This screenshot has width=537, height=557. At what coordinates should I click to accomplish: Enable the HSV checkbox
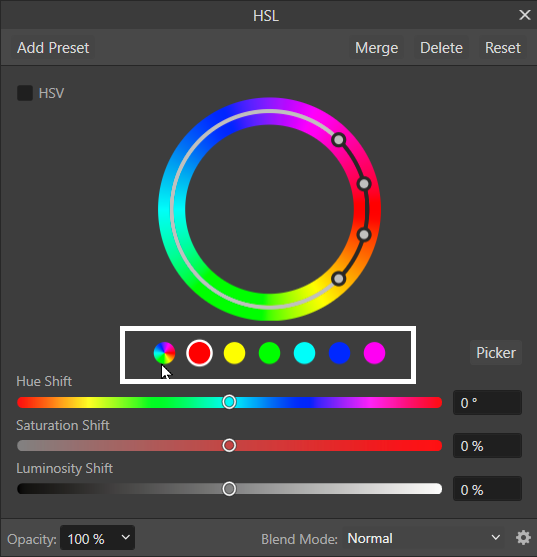pos(25,93)
